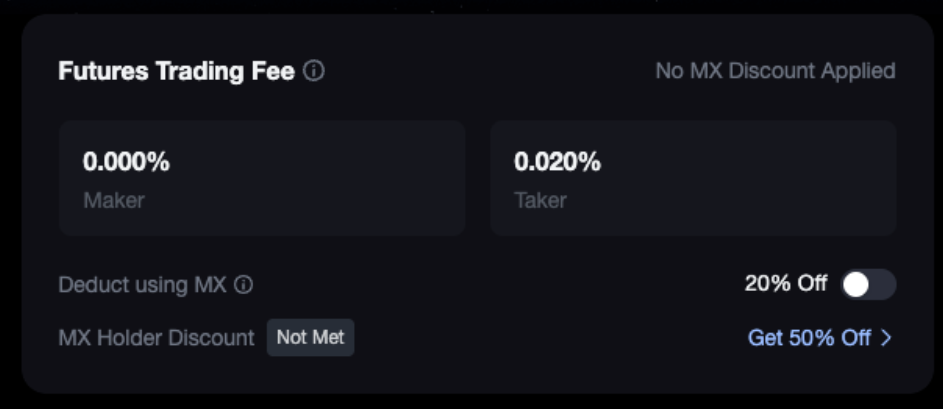
Task: Click the 0.000% maker fee value
Action: tap(126, 161)
